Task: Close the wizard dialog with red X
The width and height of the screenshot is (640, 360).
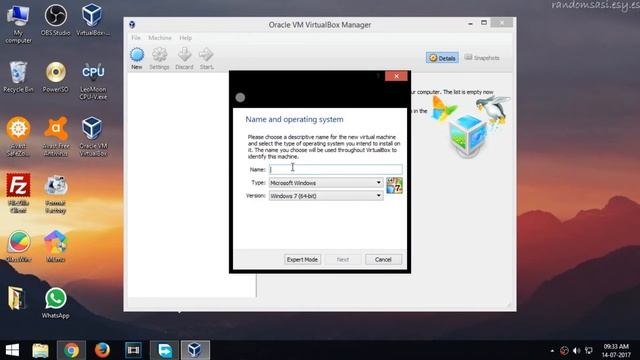Action: 396,76
